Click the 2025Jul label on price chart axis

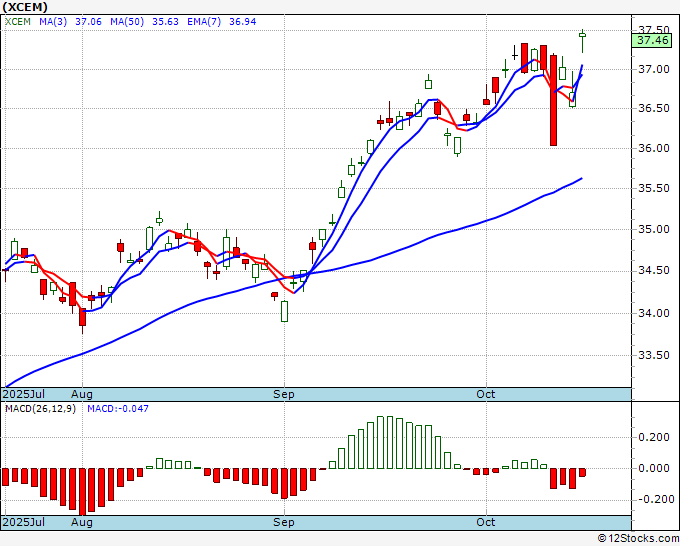click(24, 394)
